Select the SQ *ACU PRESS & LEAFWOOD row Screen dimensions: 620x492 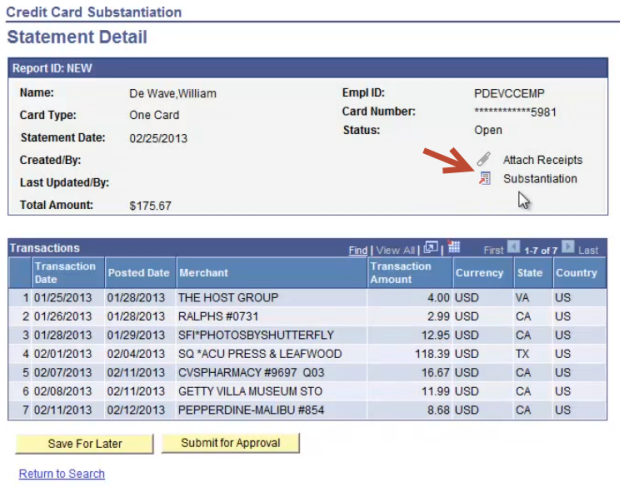click(260, 354)
